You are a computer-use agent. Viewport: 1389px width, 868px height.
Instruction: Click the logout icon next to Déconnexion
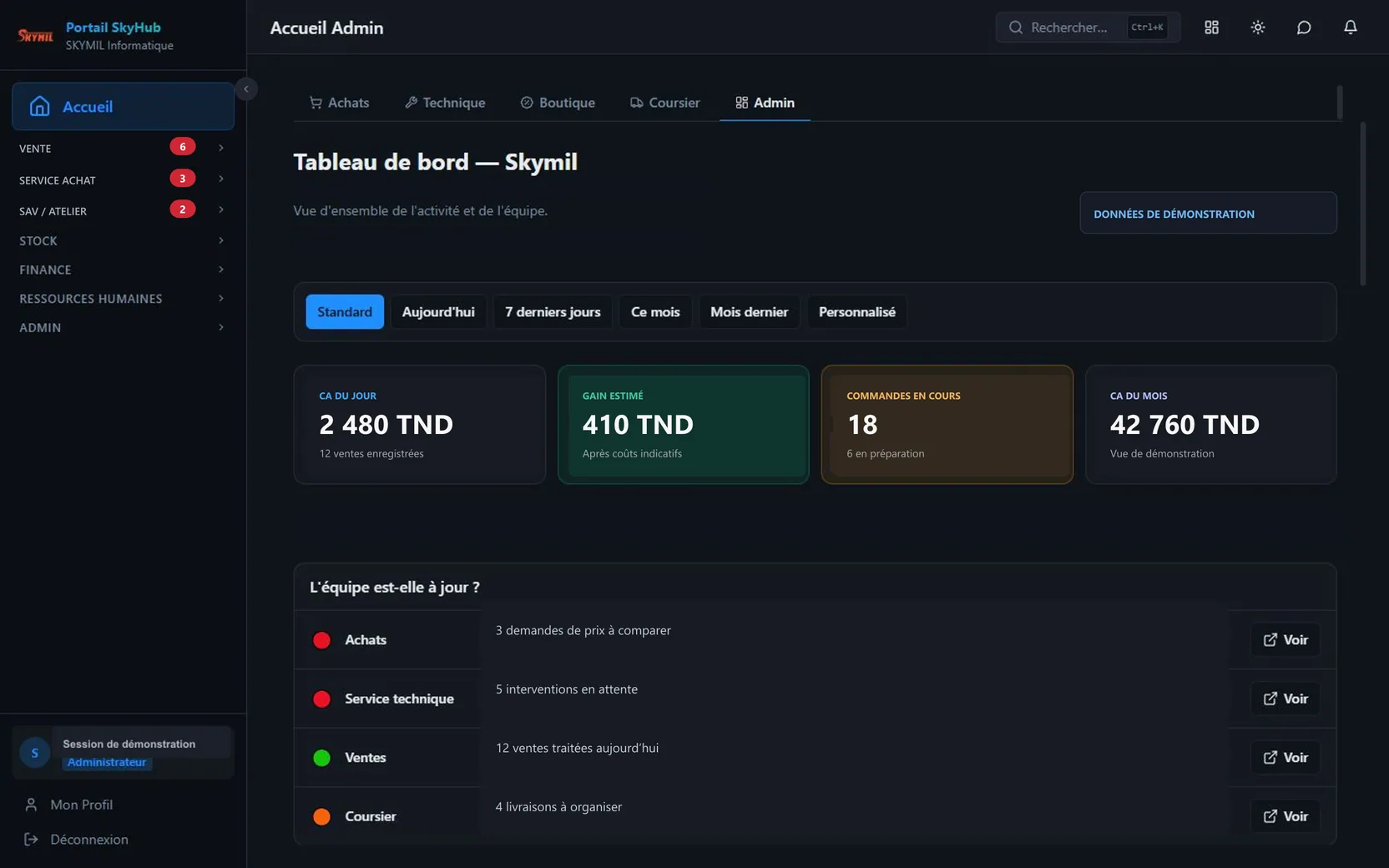(x=31, y=840)
